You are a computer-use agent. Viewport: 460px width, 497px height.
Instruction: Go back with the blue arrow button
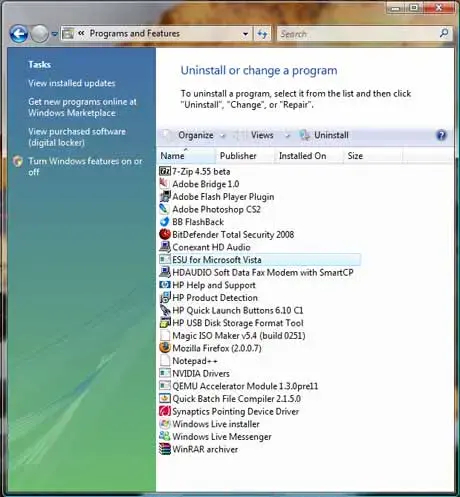[x=18, y=34]
